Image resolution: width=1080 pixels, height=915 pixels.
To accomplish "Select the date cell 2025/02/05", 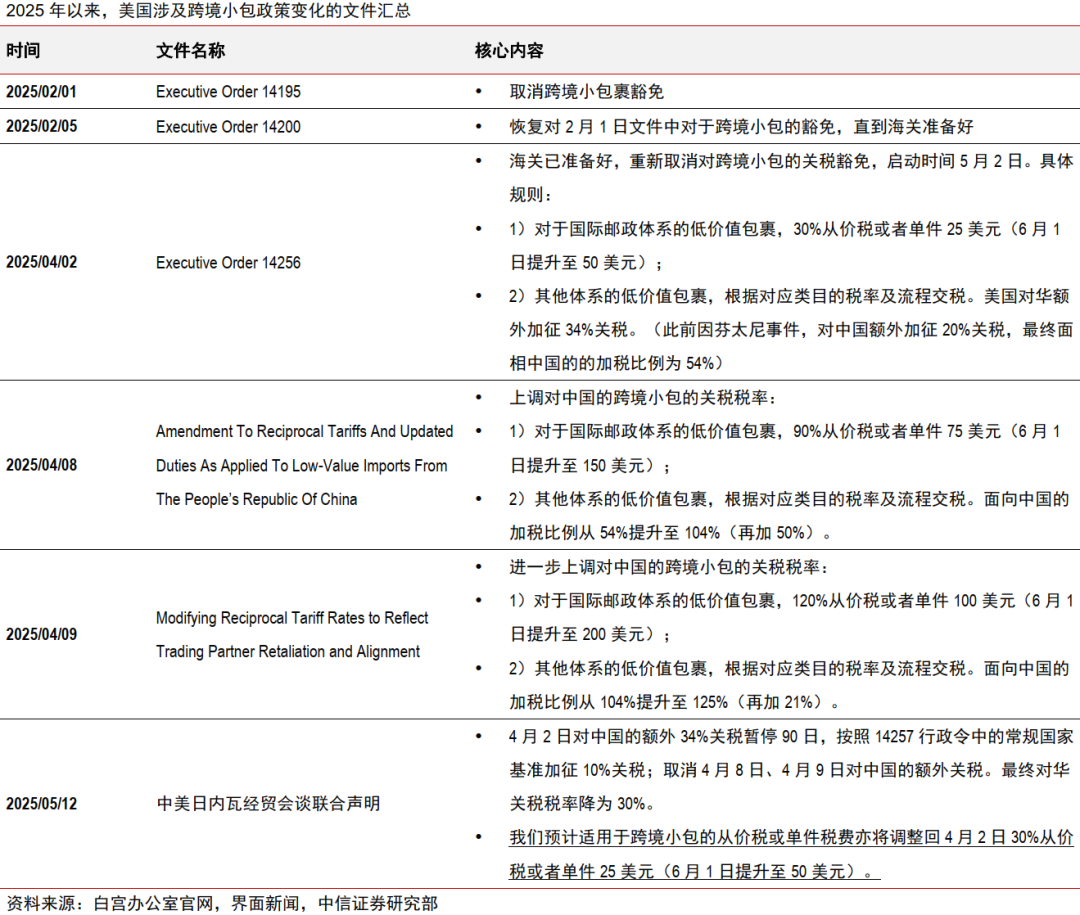I will [x=41, y=127].
